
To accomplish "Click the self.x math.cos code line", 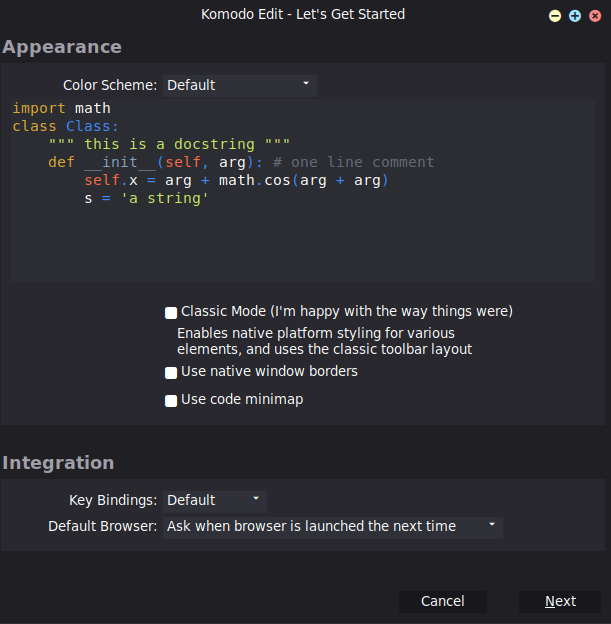I will coord(236,180).
